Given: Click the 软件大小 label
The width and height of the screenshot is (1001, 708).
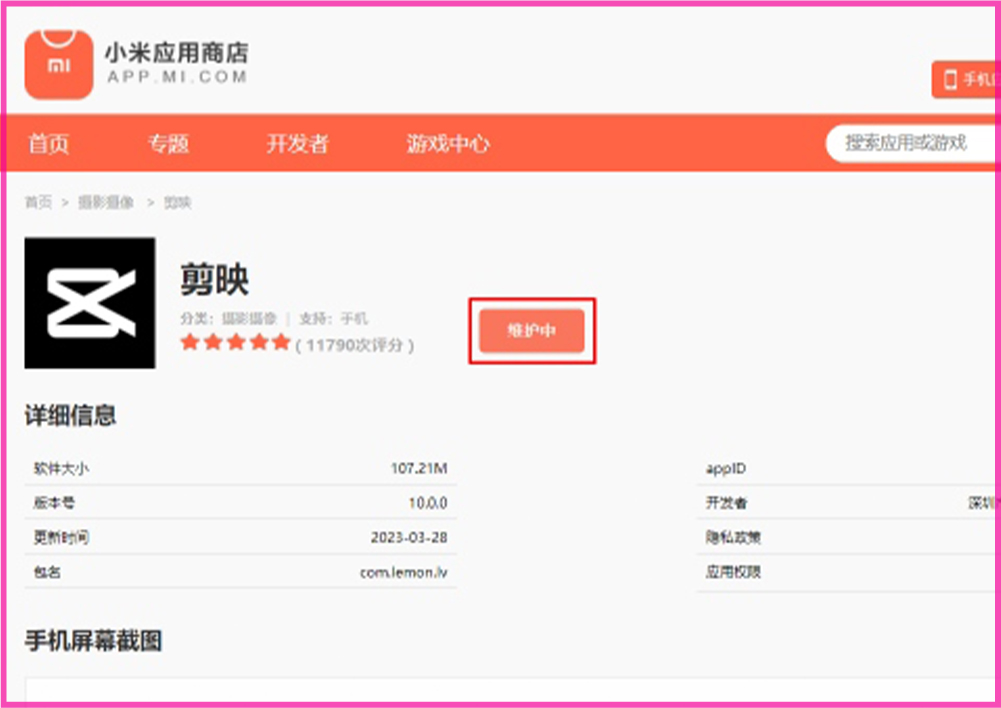Looking at the screenshot, I should coord(61,469).
